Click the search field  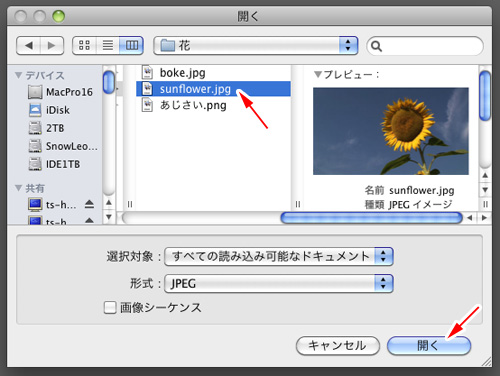[425, 46]
